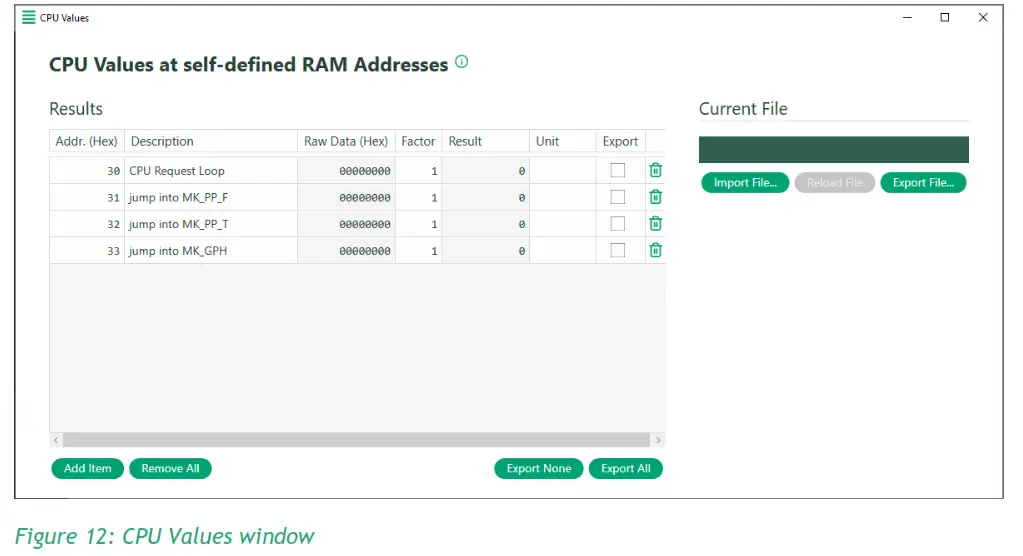Tick the Export checkbox for CPU Request Loop

pyautogui.click(x=617, y=170)
